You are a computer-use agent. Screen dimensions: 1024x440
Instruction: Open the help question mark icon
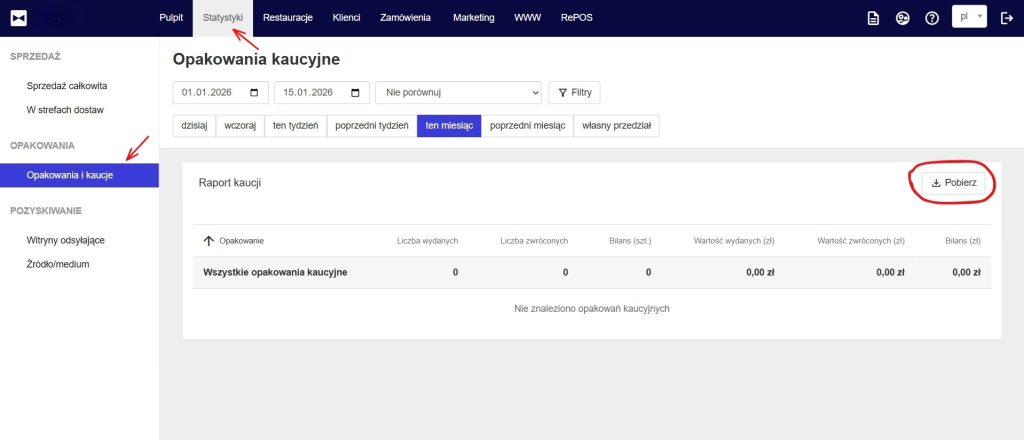pyautogui.click(x=931, y=18)
